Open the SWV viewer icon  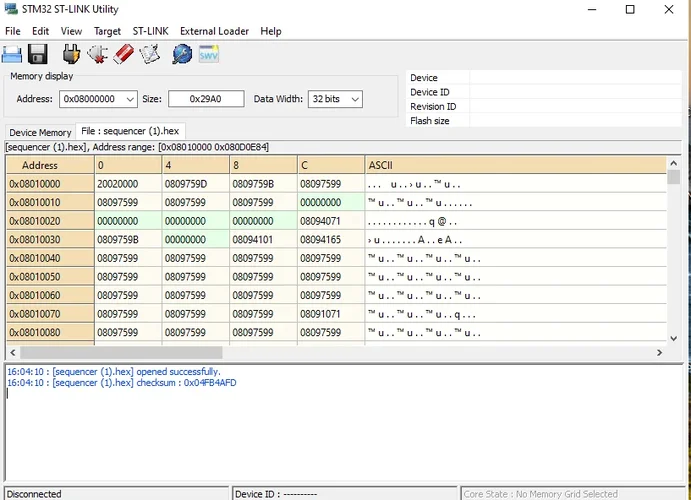click(x=208, y=54)
